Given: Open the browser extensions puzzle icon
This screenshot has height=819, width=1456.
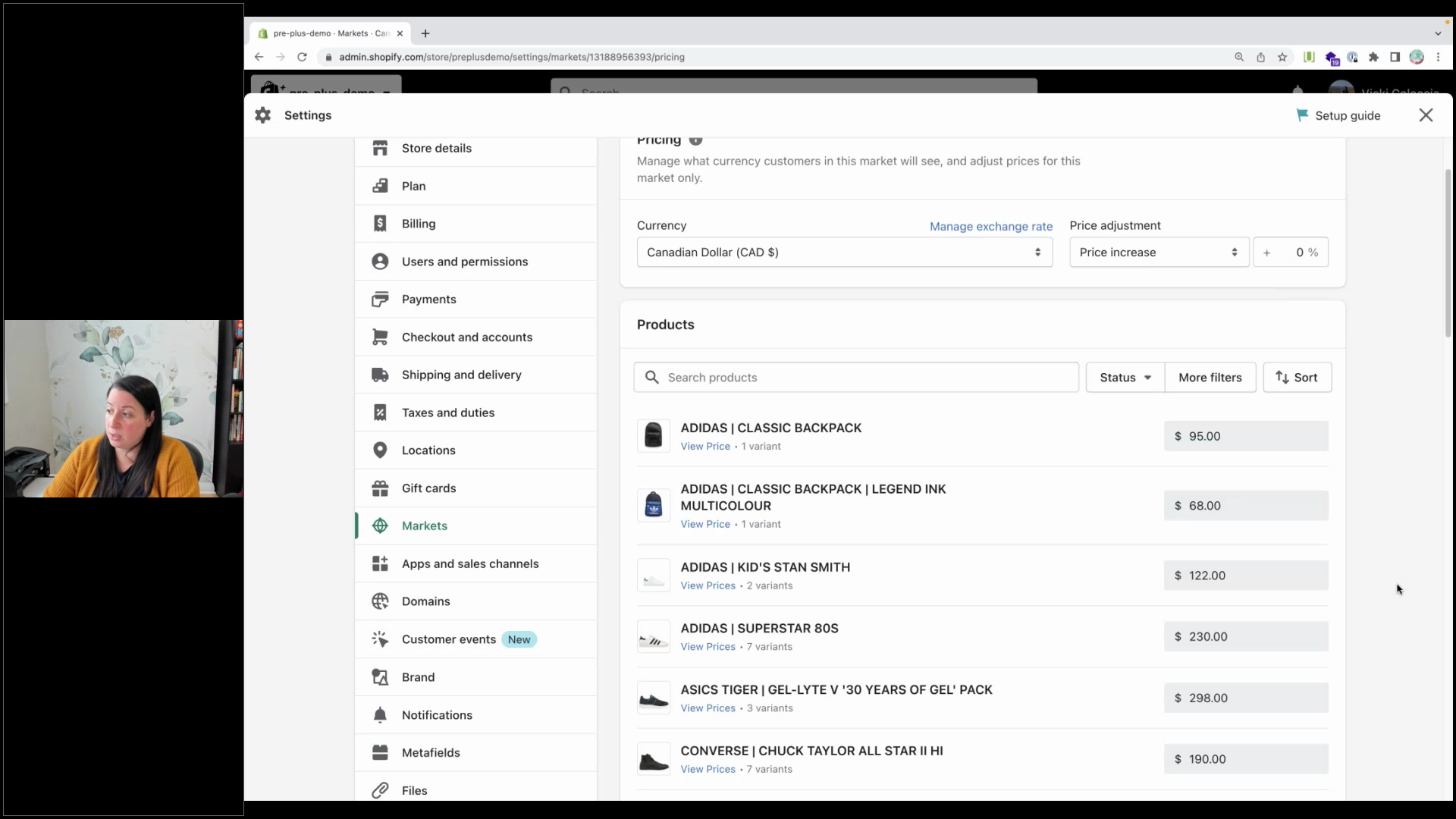Looking at the screenshot, I should pyautogui.click(x=1373, y=57).
